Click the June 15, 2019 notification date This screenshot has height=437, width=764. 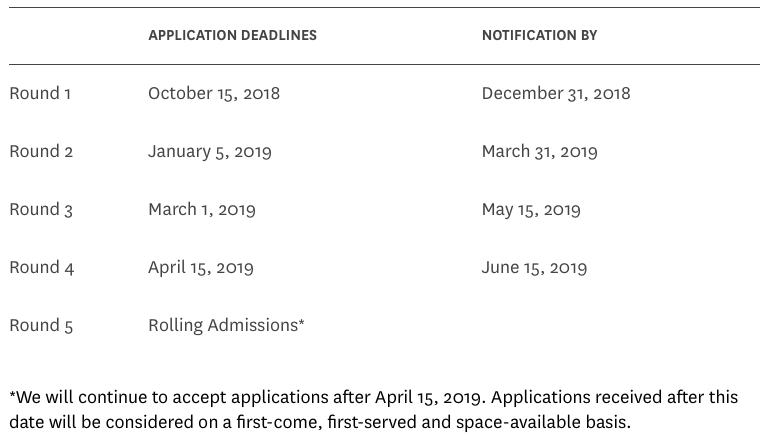pyautogui.click(x=534, y=267)
